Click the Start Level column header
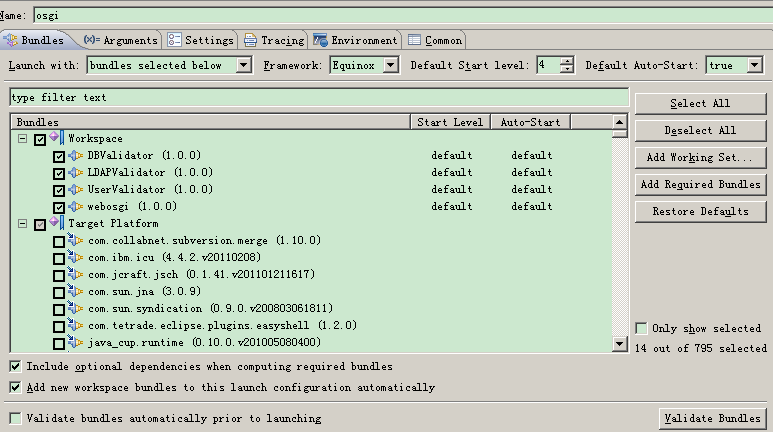The height and width of the screenshot is (432, 773). point(450,122)
